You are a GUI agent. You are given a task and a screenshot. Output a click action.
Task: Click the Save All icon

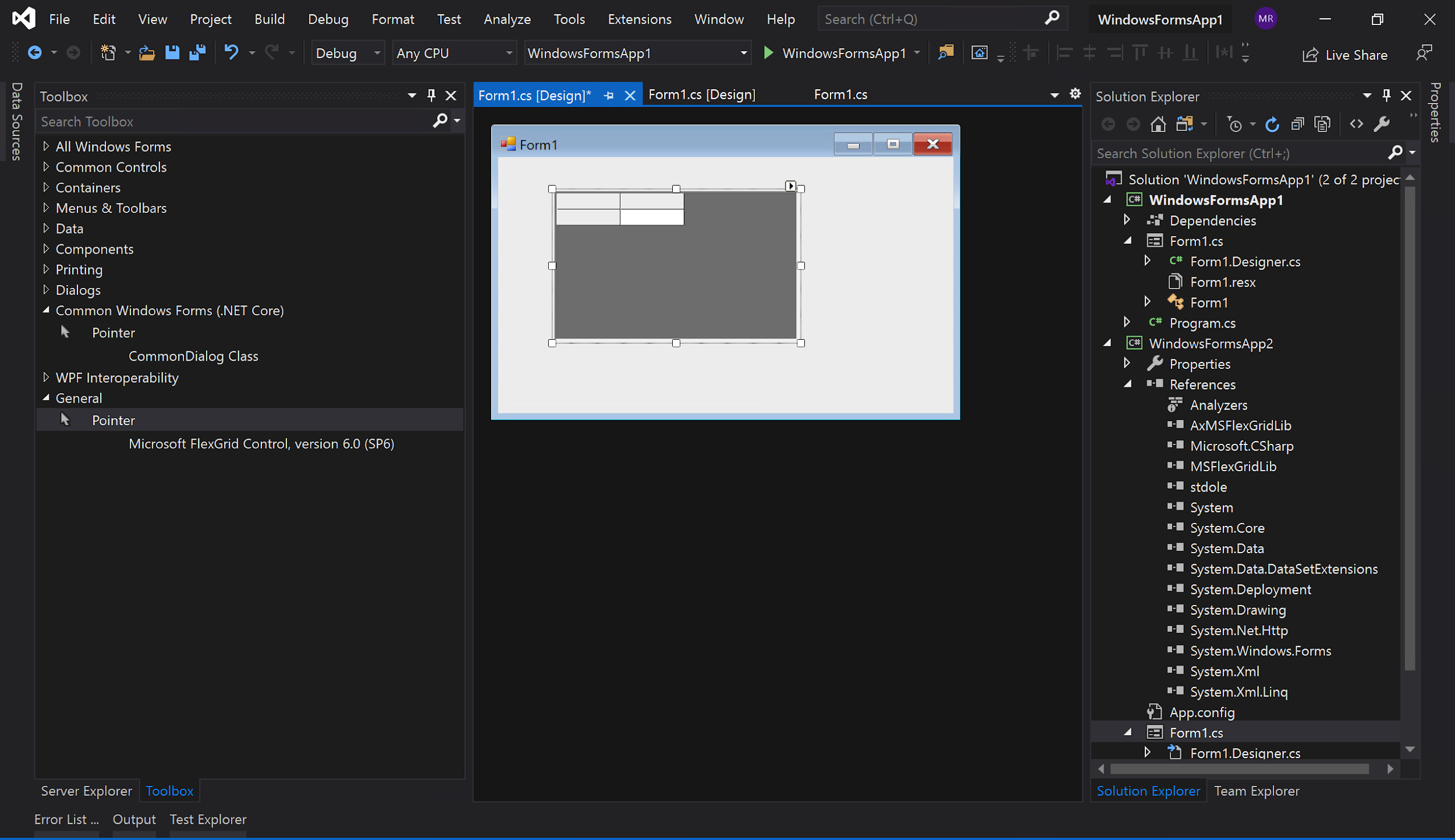[197, 53]
